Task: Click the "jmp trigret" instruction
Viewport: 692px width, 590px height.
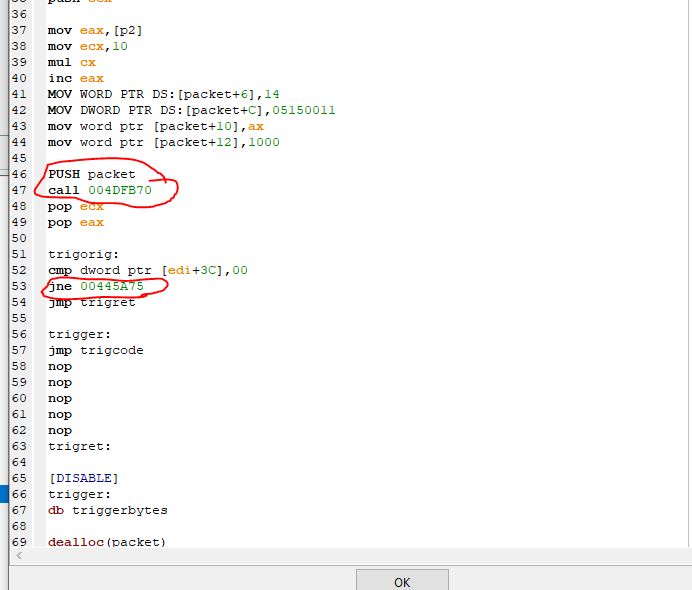Action: pyautogui.click(x=91, y=302)
